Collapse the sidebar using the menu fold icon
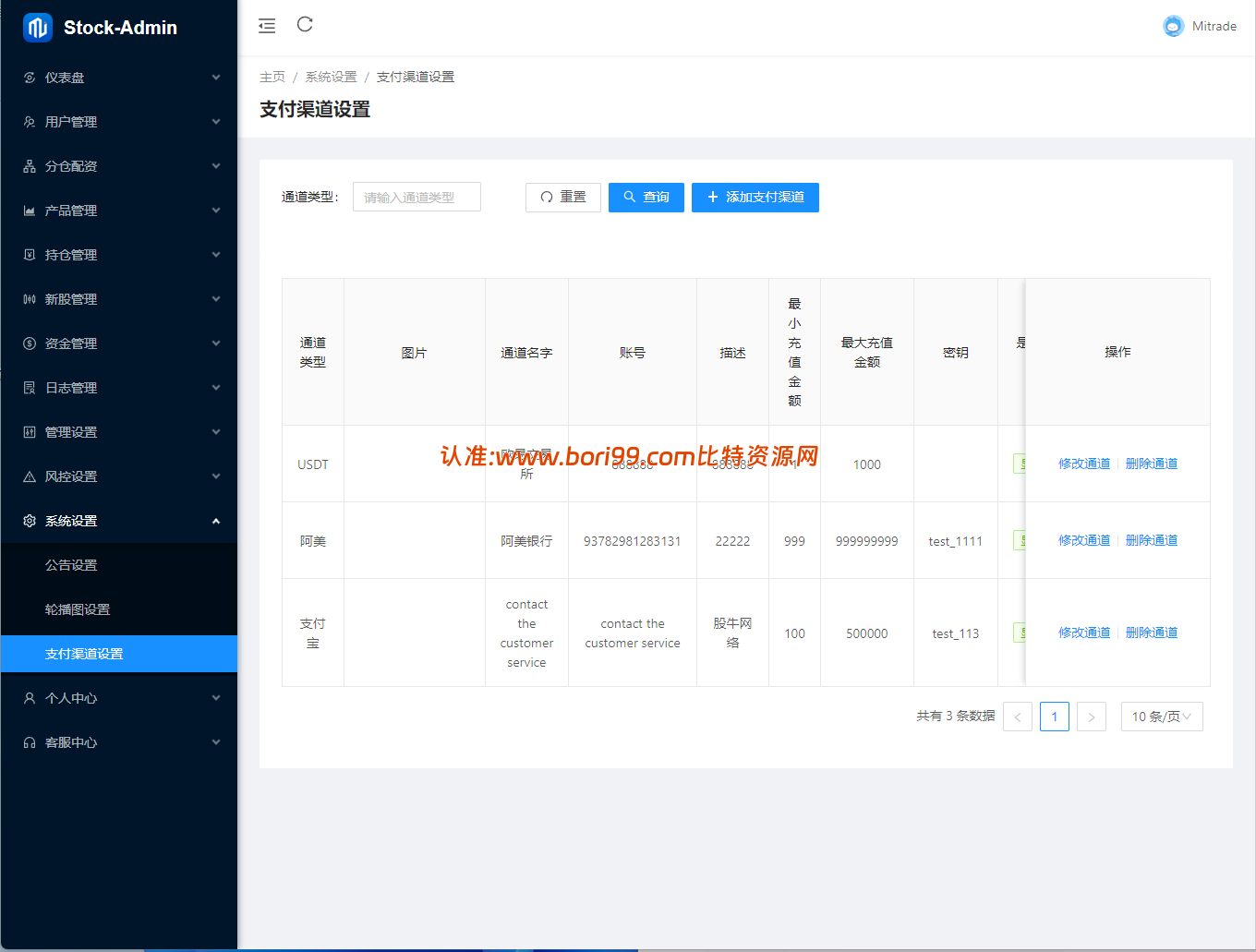 point(267,26)
